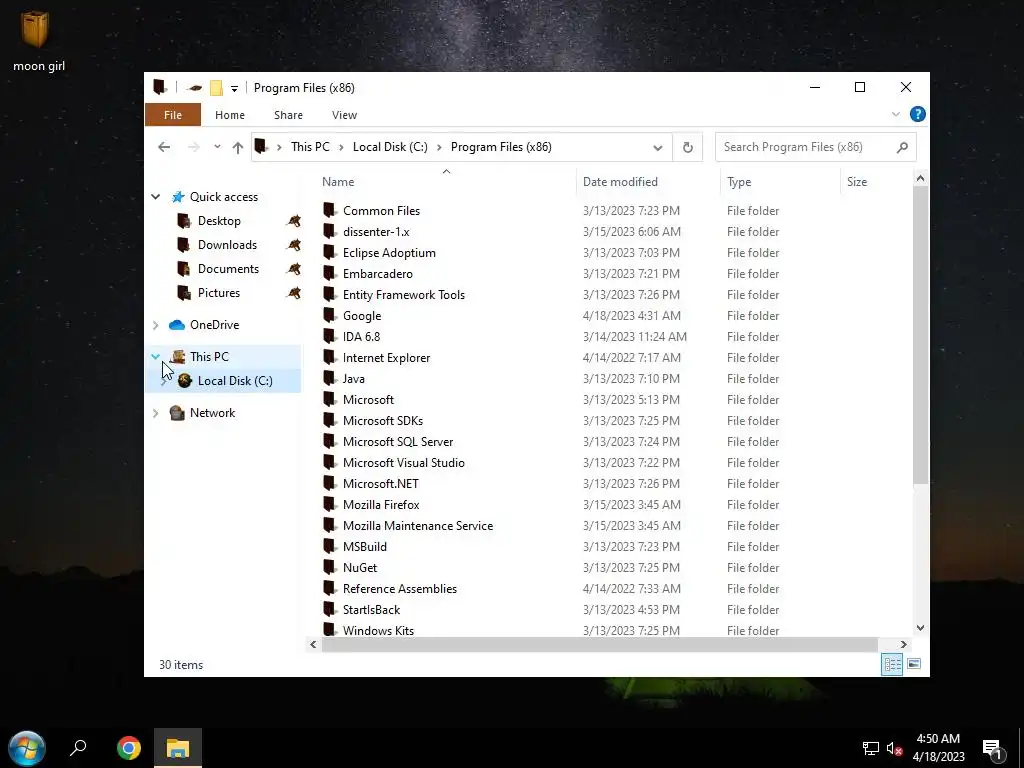Open Customize Quick Access Toolbar dropdown

(234, 88)
